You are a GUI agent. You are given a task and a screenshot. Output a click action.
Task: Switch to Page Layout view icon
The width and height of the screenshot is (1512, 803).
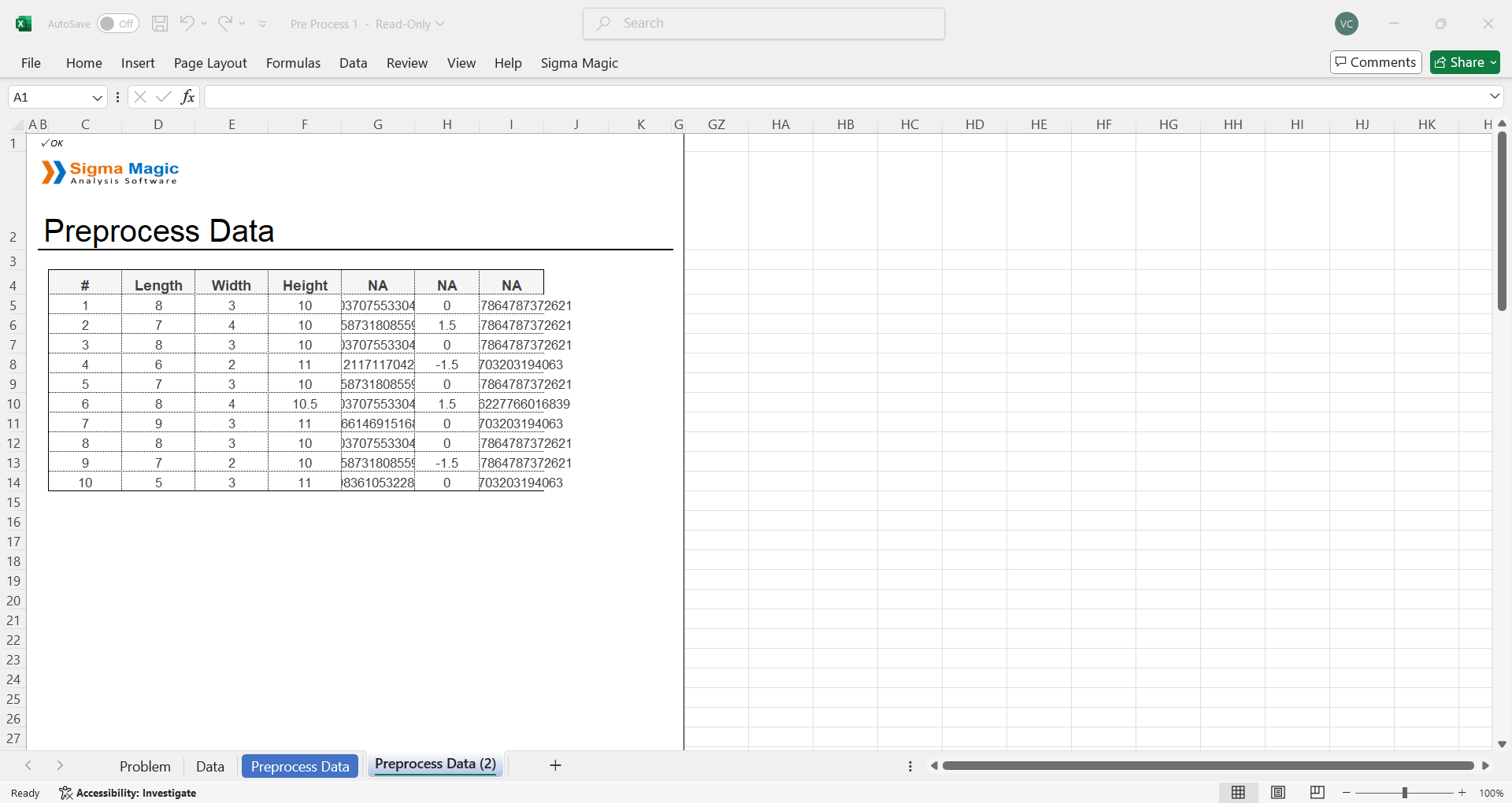click(x=1278, y=792)
